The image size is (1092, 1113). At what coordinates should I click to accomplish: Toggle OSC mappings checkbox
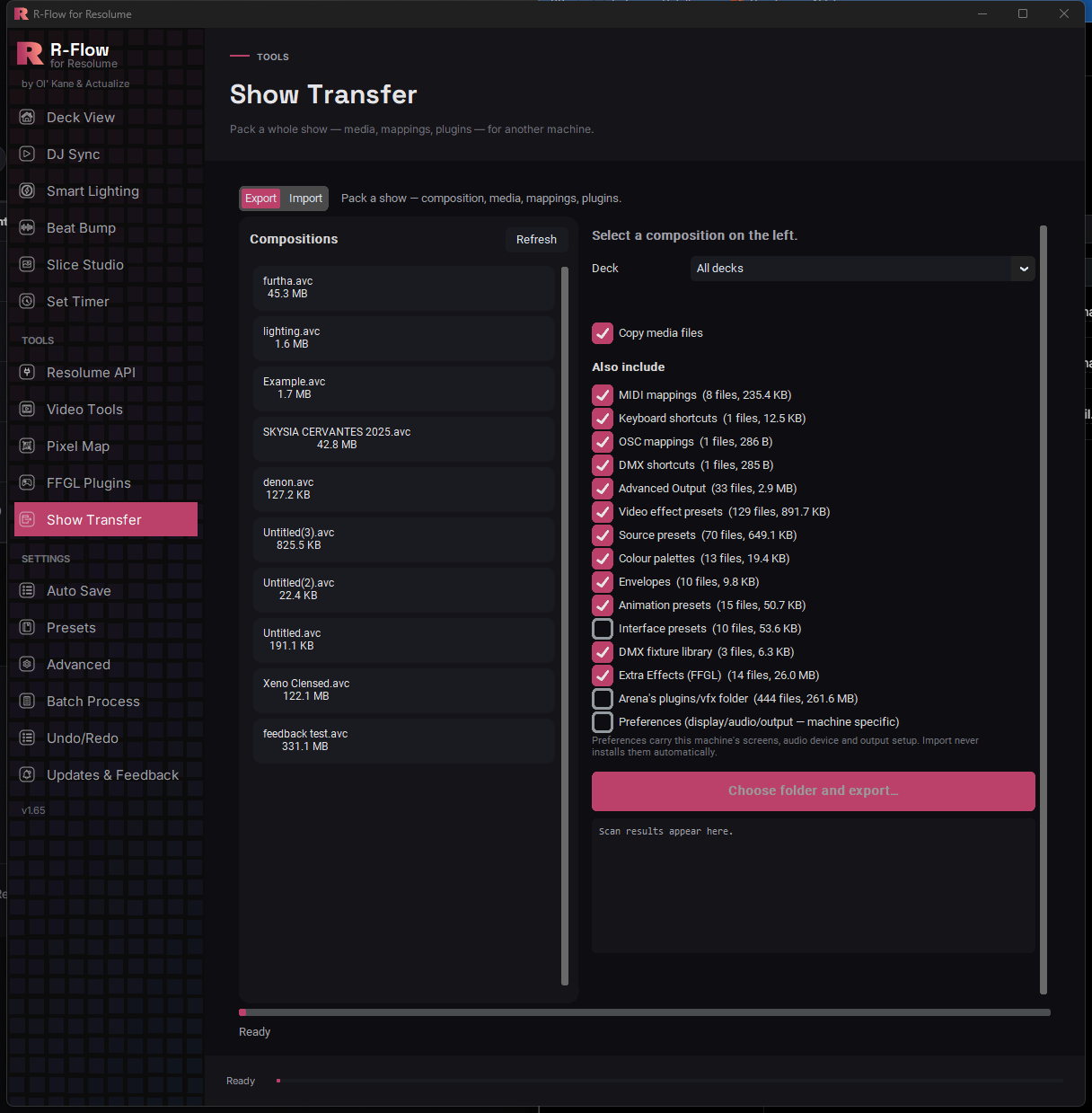pyautogui.click(x=603, y=442)
